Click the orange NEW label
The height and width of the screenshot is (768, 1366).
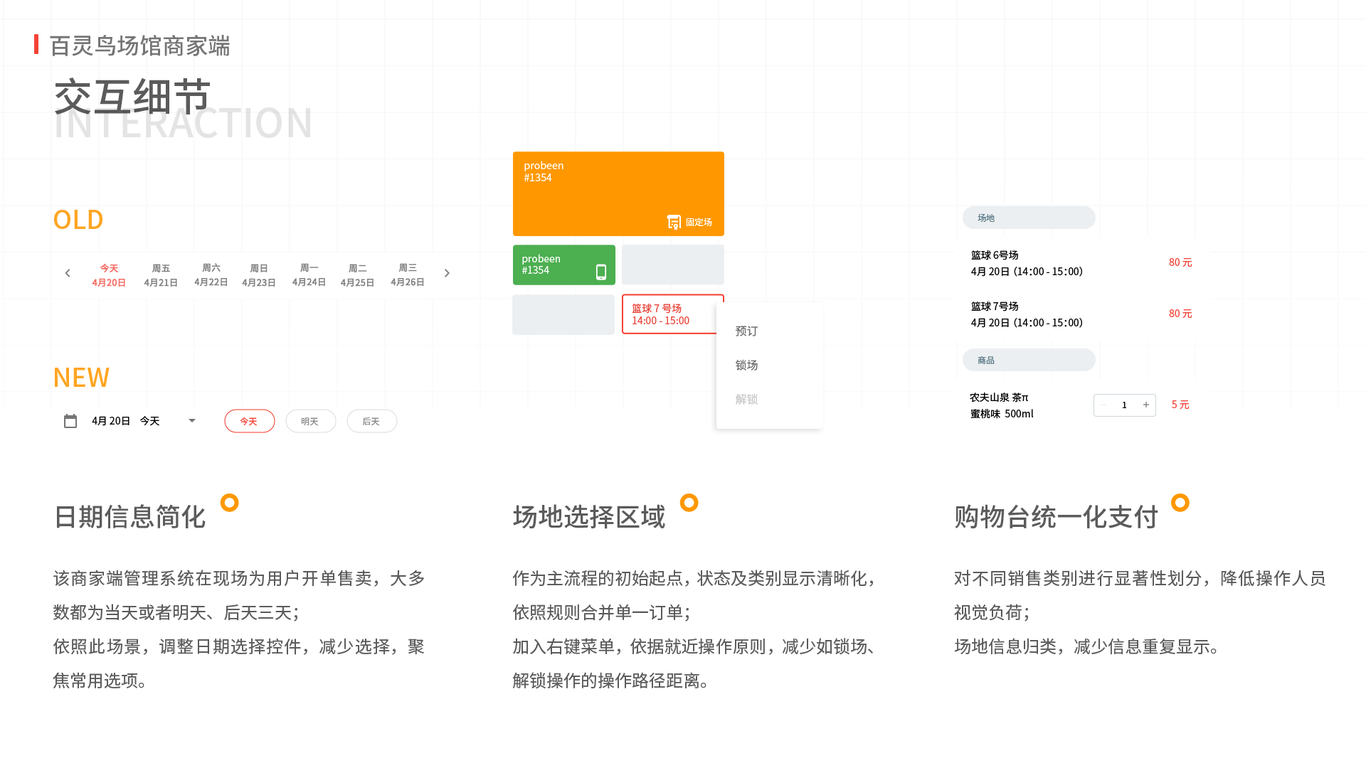81,378
